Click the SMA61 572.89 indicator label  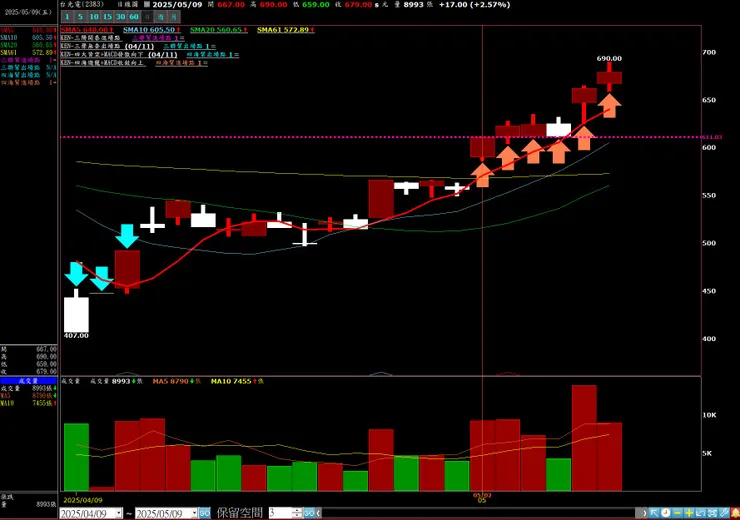(286, 30)
